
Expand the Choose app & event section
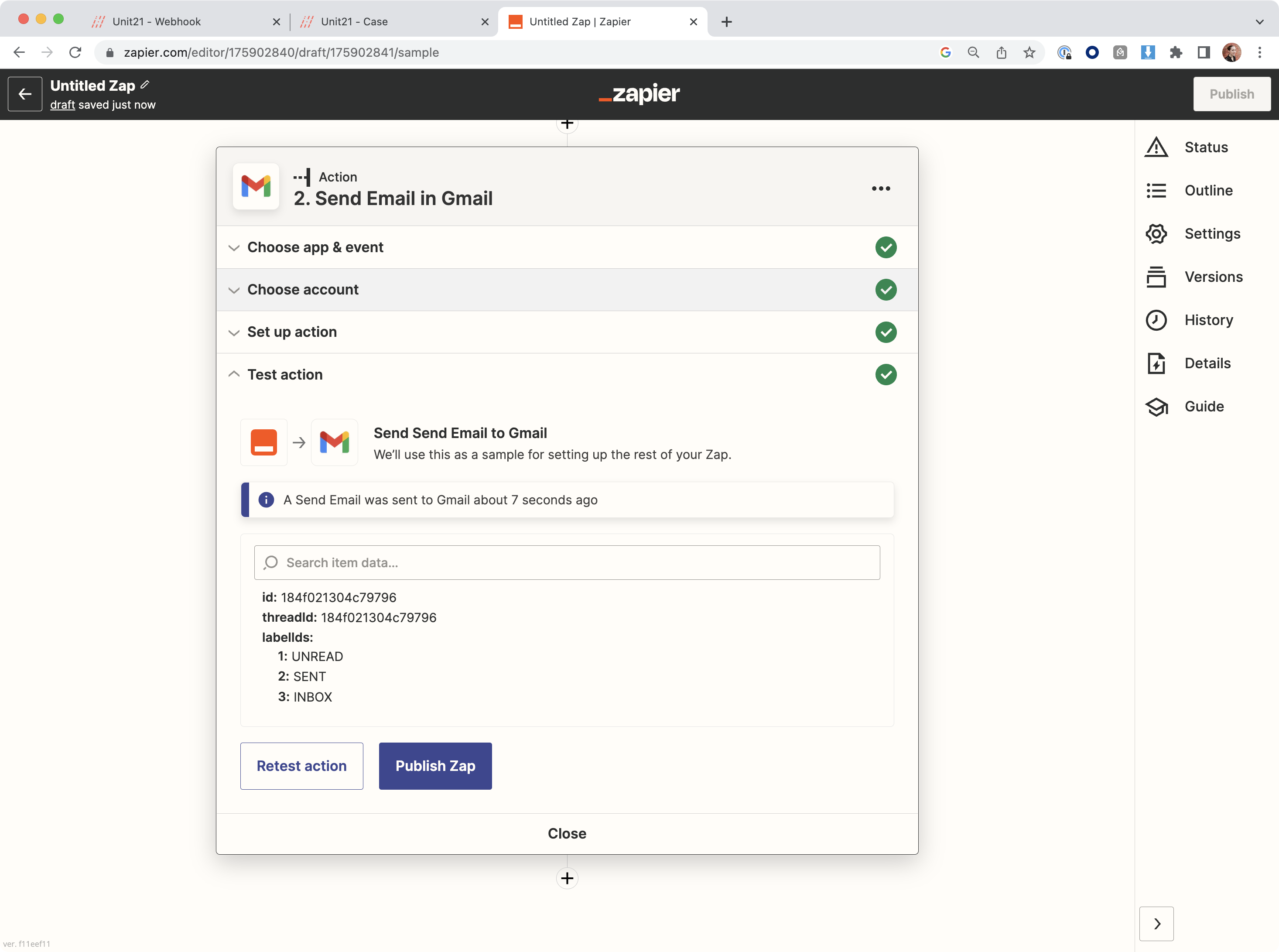pos(315,247)
